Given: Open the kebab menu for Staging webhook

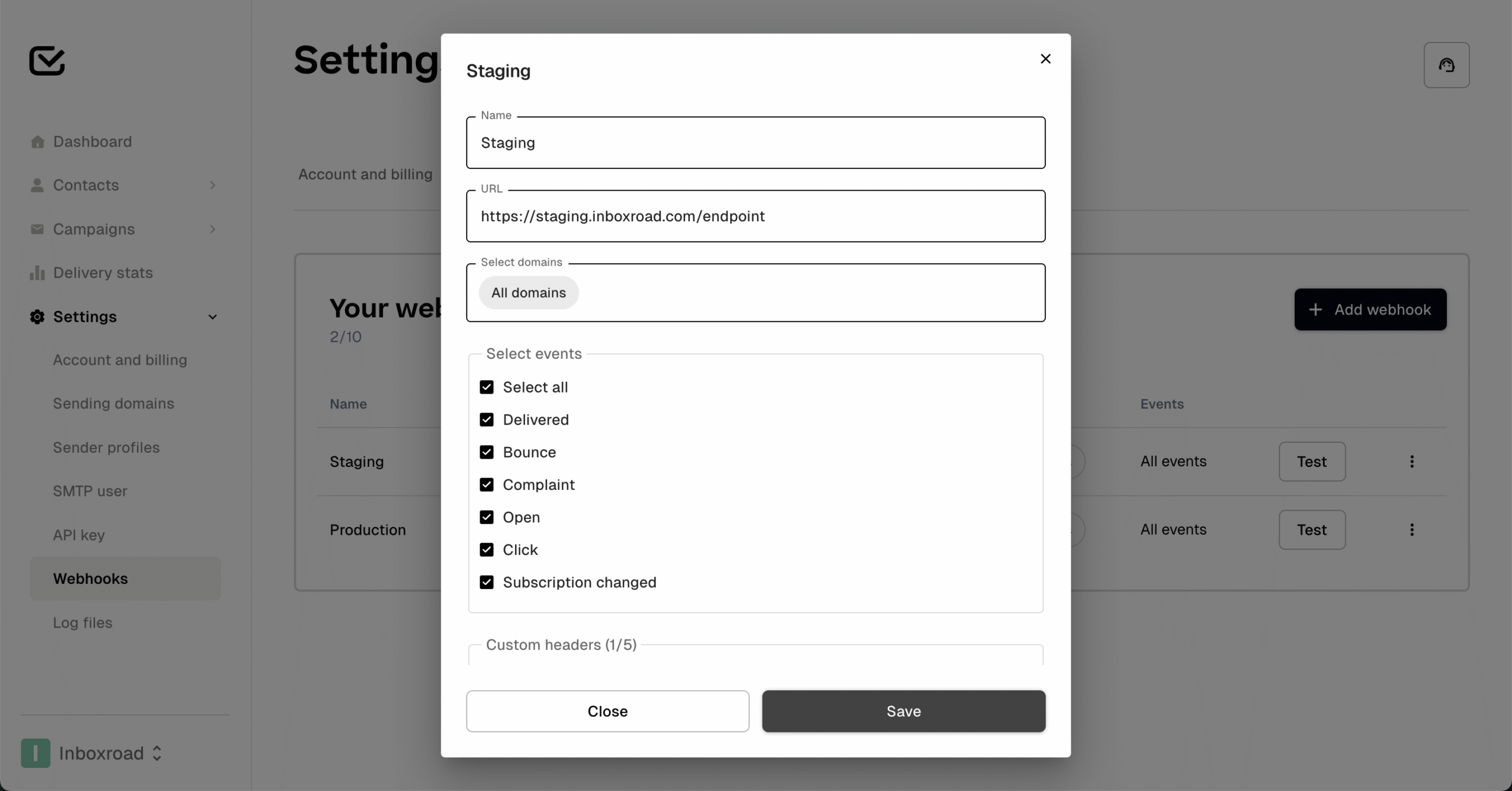Looking at the screenshot, I should pyautogui.click(x=1412, y=461).
